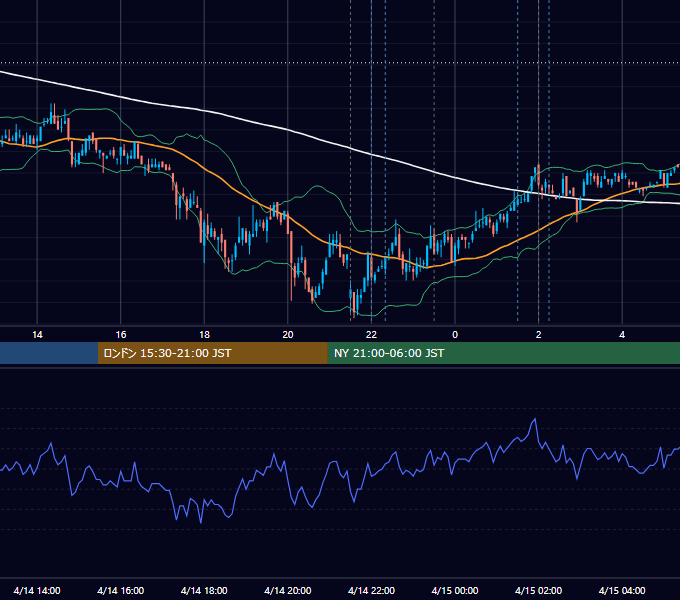
Task: Click the '2' hour label on the price chart axis
Action: [539, 335]
